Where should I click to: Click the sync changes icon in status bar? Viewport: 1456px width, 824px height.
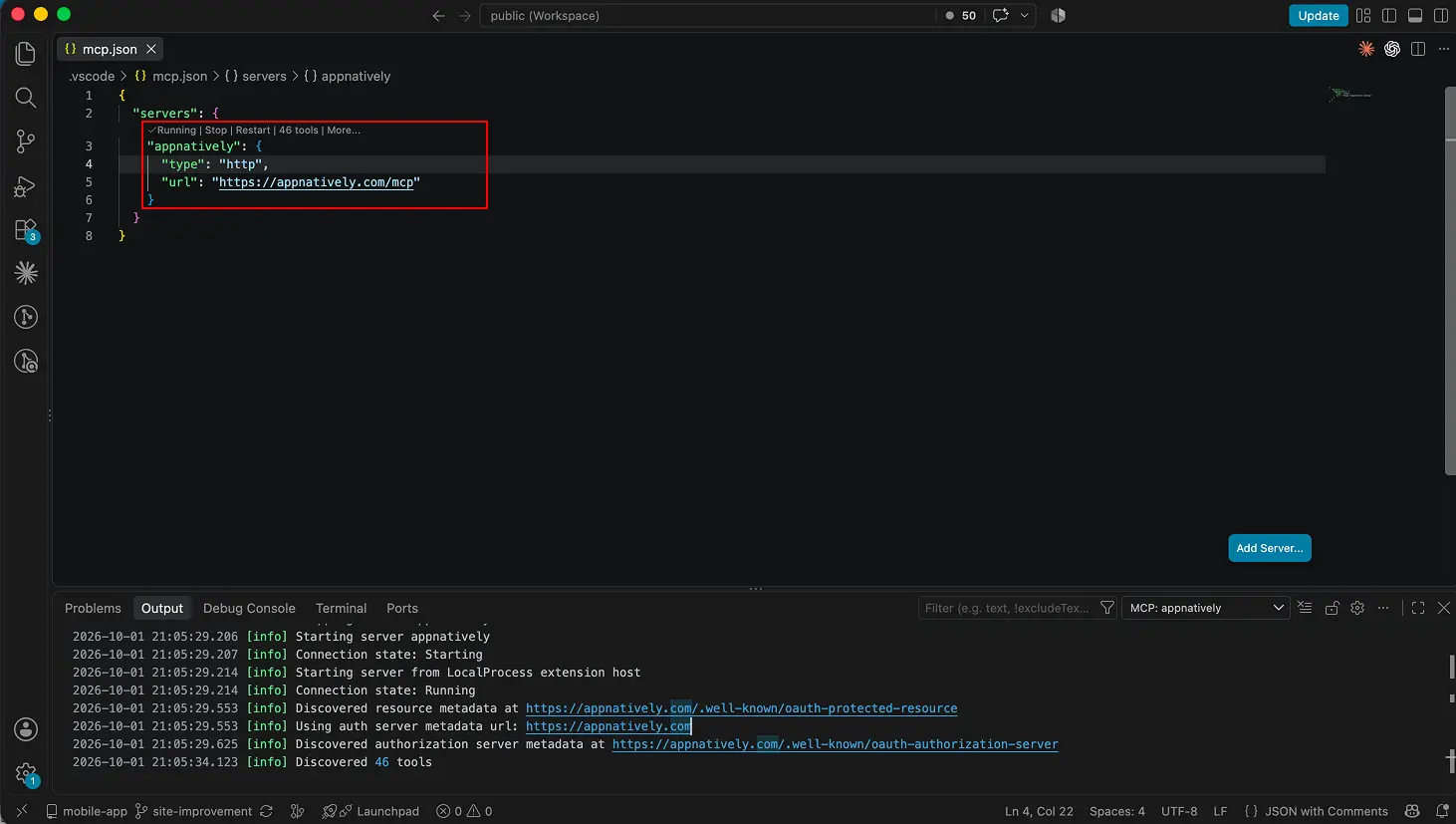(x=266, y=811)
